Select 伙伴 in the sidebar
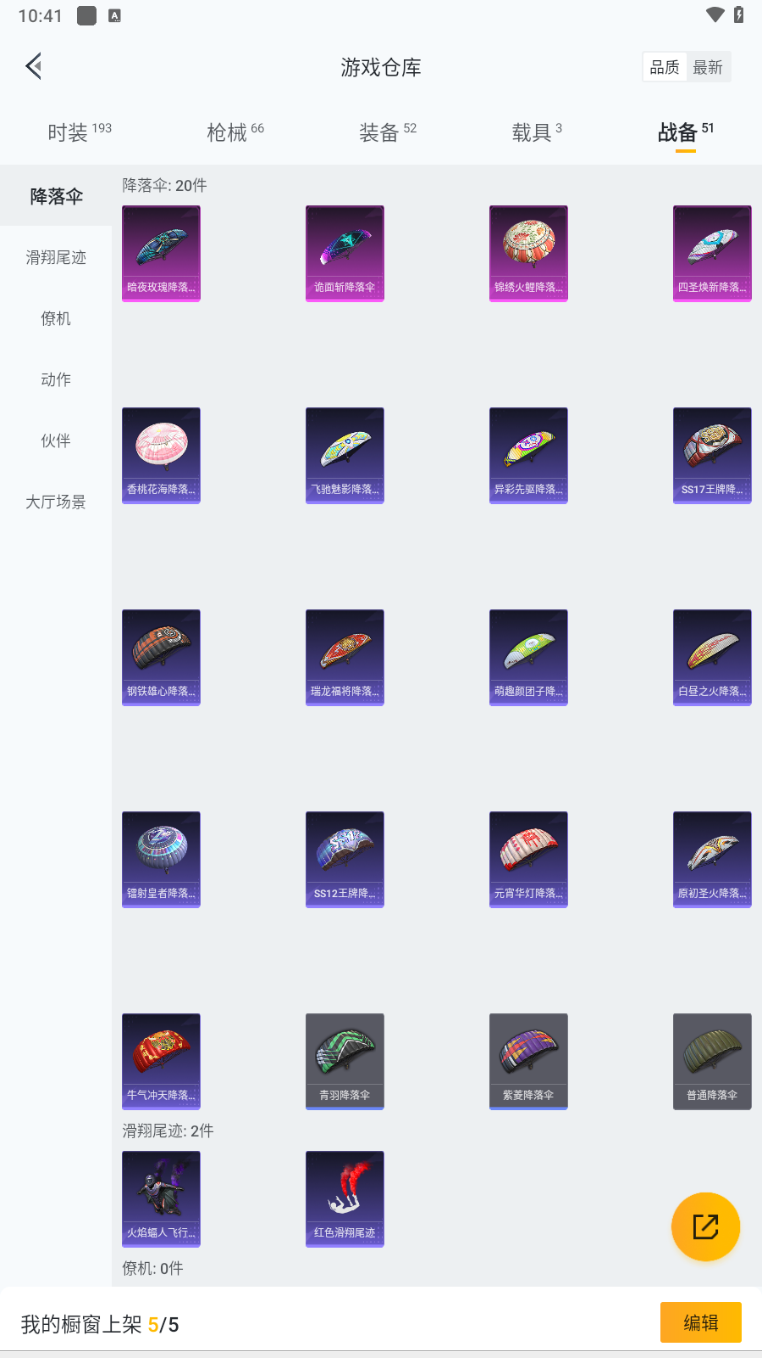This screenshot has width=762, height=1358. (x=56, y=440)
